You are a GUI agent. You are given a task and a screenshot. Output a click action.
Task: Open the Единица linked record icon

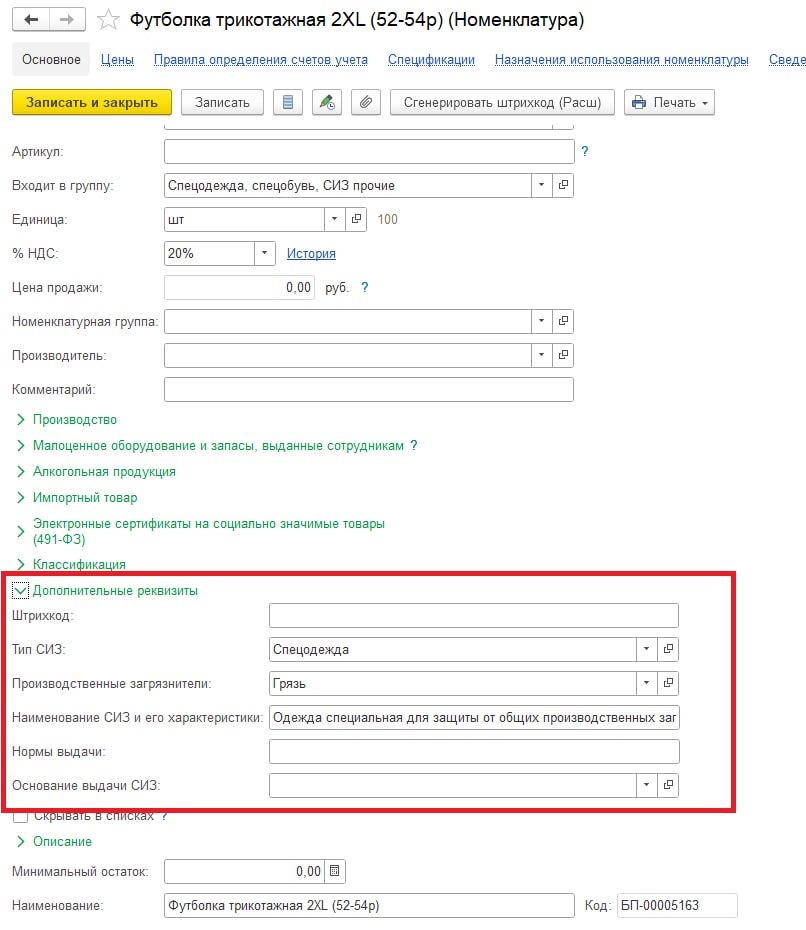pyautogui.click(x=356, y=219)
